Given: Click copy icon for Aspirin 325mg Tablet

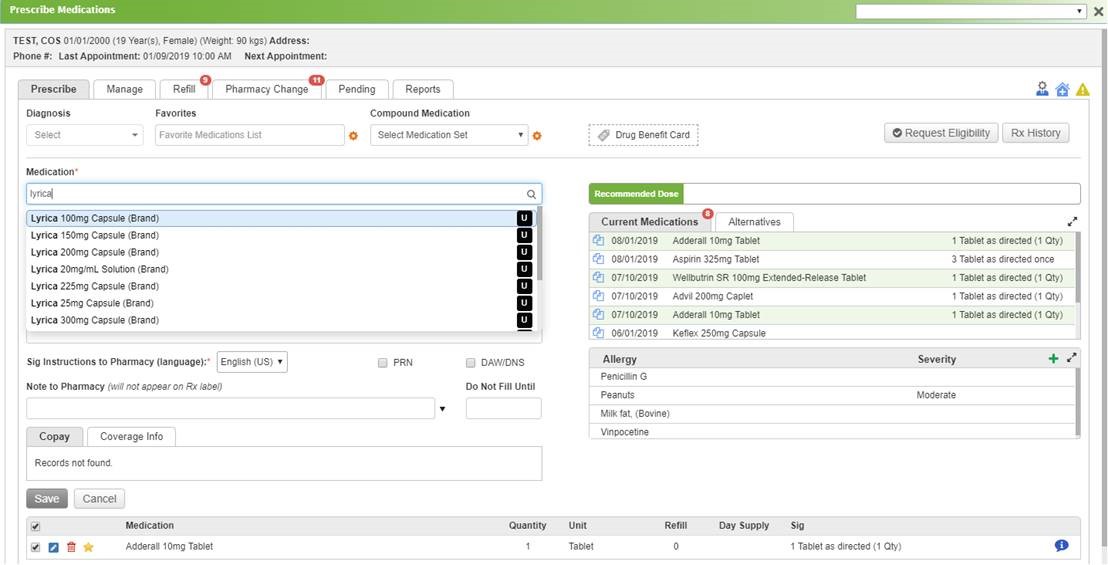Looking at the screenshot, I should 598,259.
